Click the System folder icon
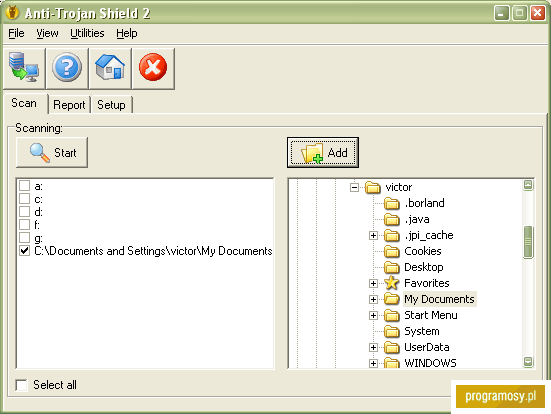 point(391,331)
